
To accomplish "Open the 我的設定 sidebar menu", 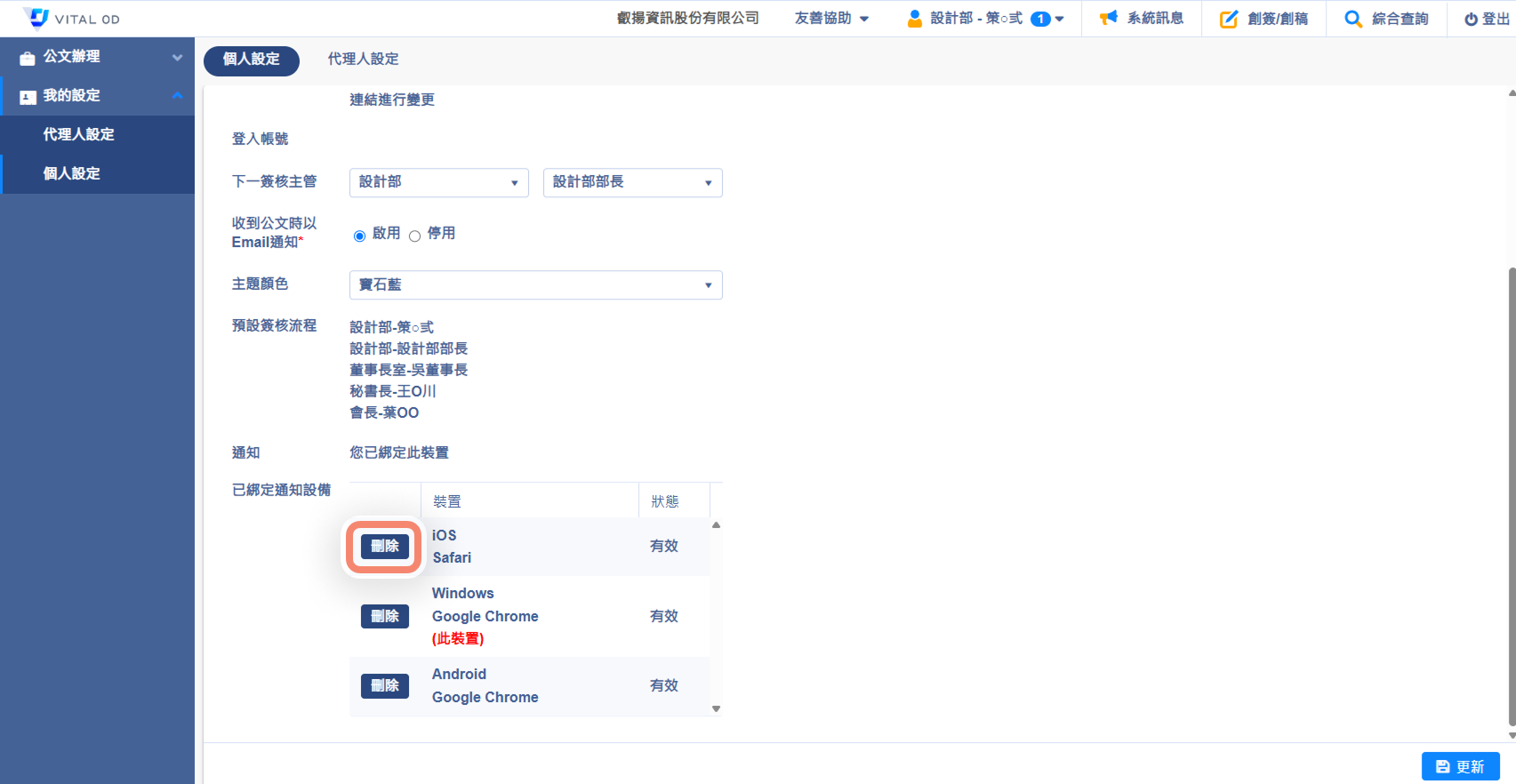I will pyautogui.click(x=97, y=95).
